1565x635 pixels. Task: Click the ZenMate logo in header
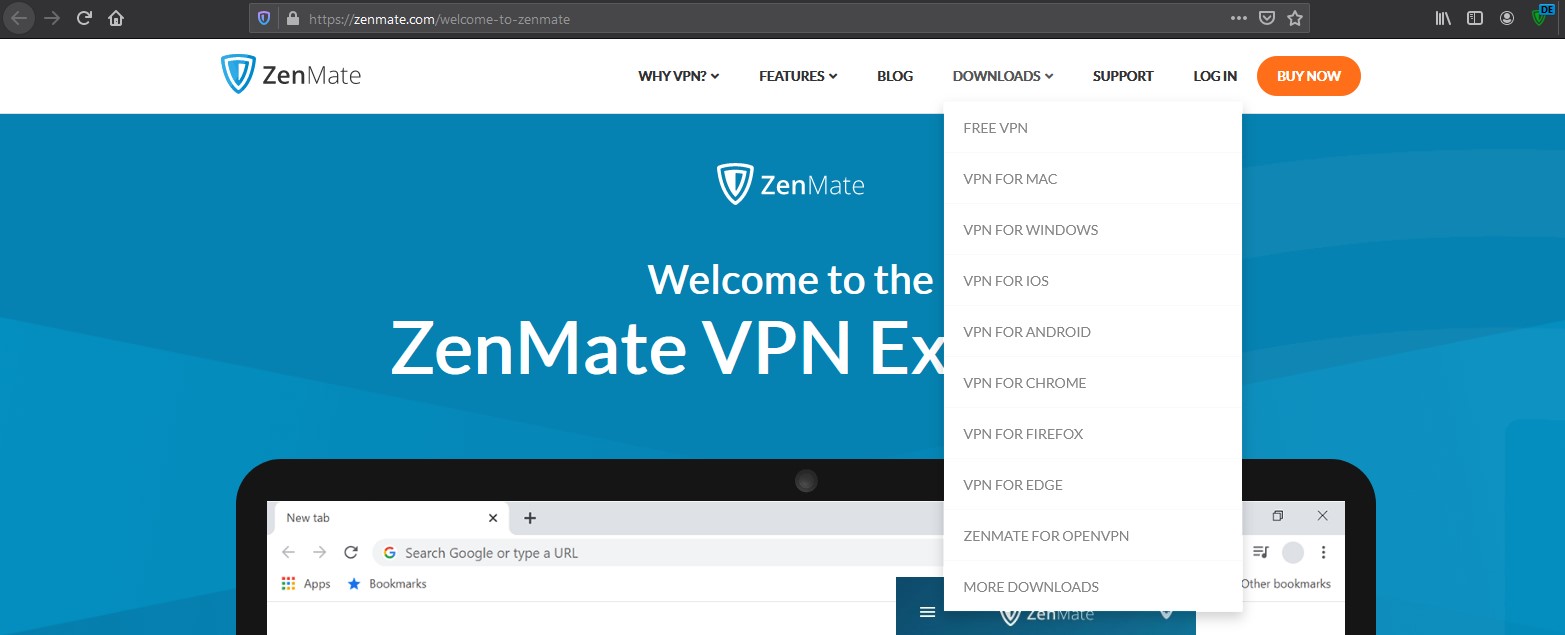click(291, 75)
